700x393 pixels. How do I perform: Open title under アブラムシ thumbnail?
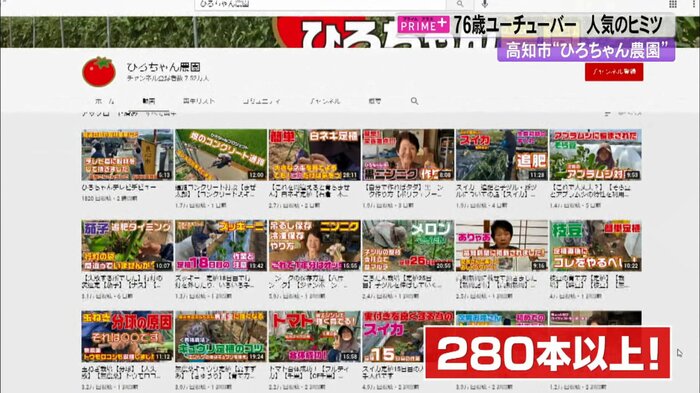coord(591,191)
